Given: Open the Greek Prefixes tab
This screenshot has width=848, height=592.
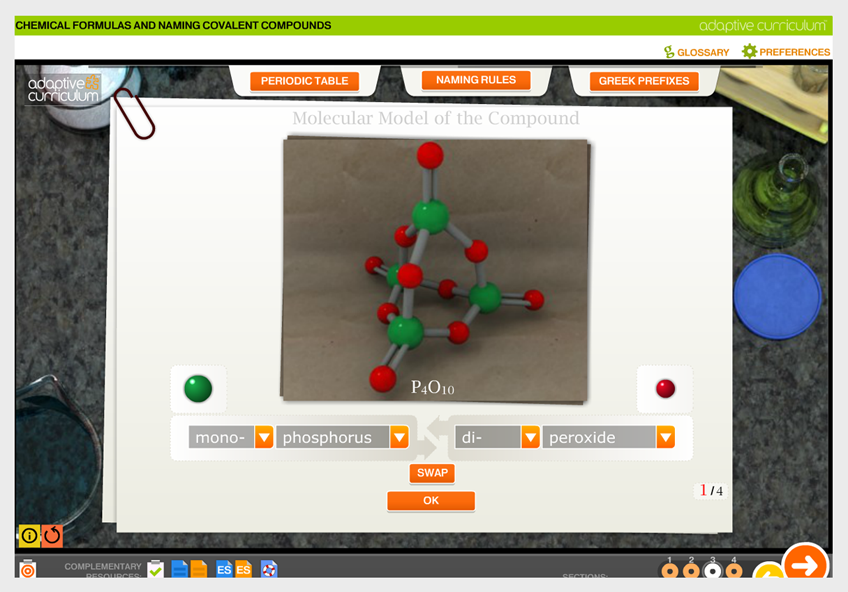Looking at the screenshot, I should click(x=643, y=81).
